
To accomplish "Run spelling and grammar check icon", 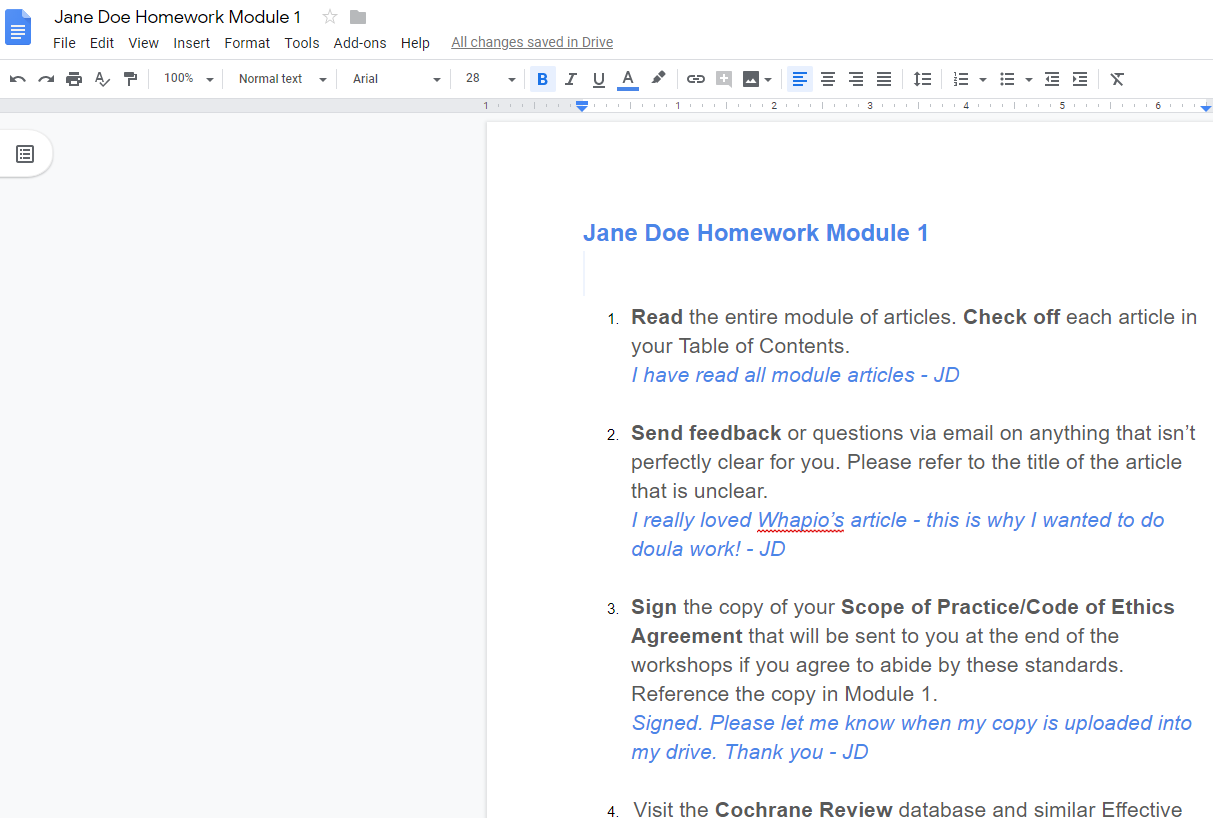I will tap(102, 79).
